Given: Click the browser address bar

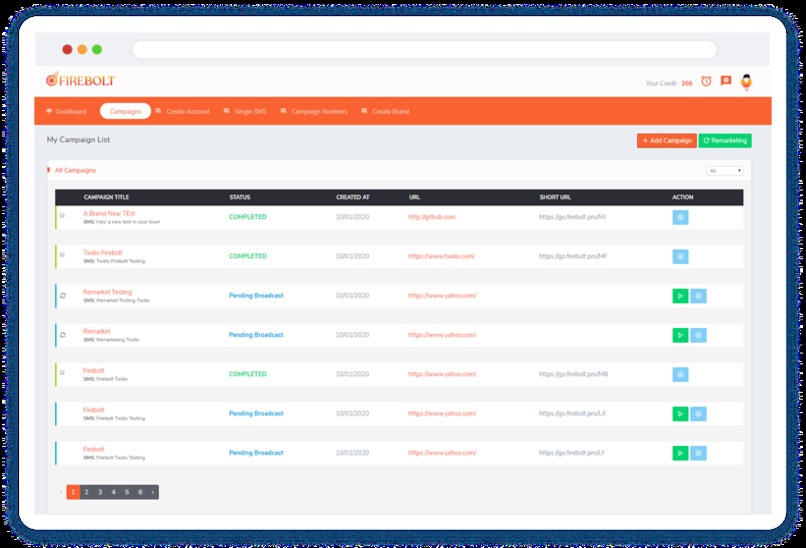Looking at the screenshot, I should 425,50.
